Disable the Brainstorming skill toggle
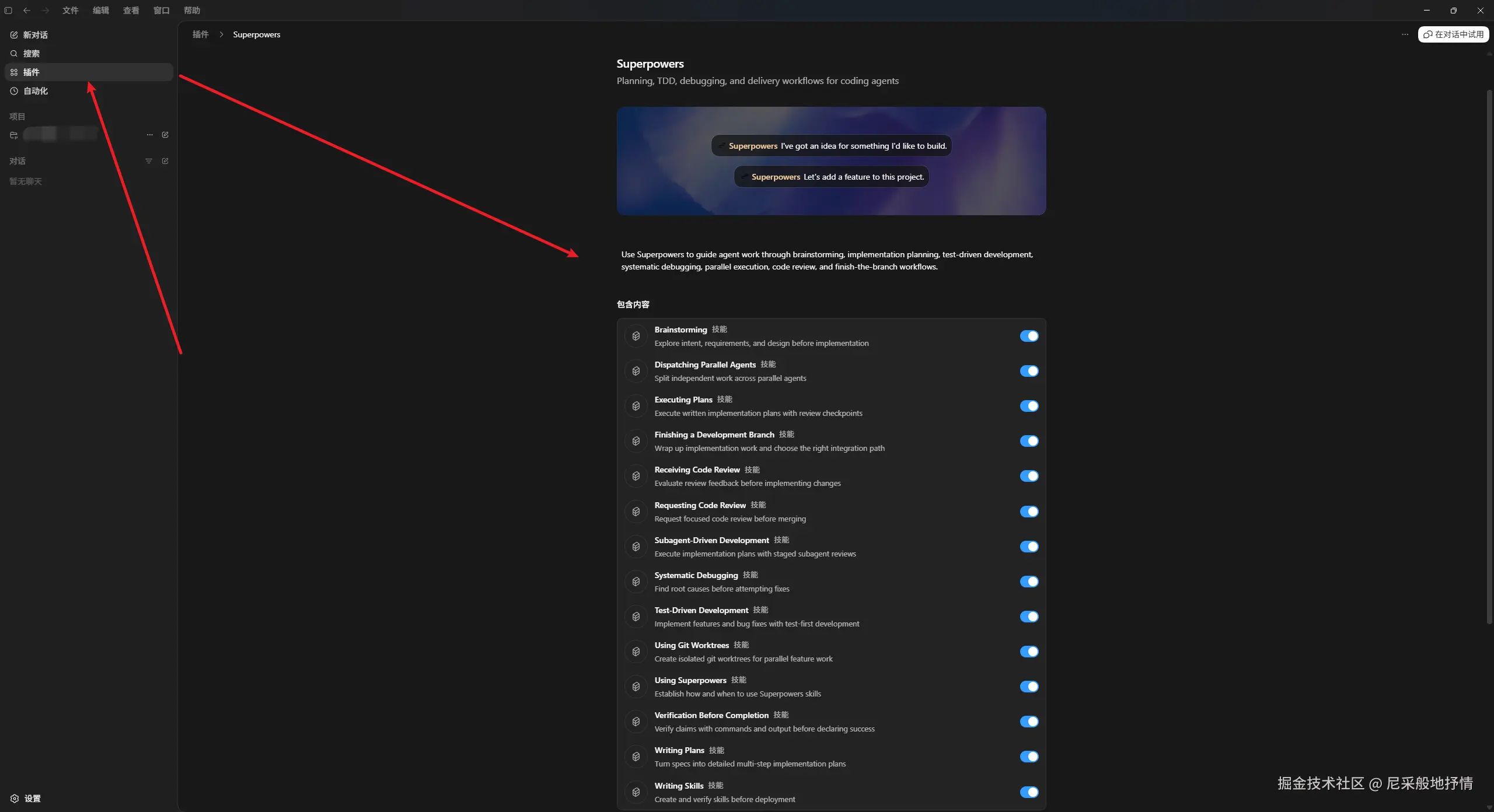Screen dimensions: 1494x812 coord(1029,336)
